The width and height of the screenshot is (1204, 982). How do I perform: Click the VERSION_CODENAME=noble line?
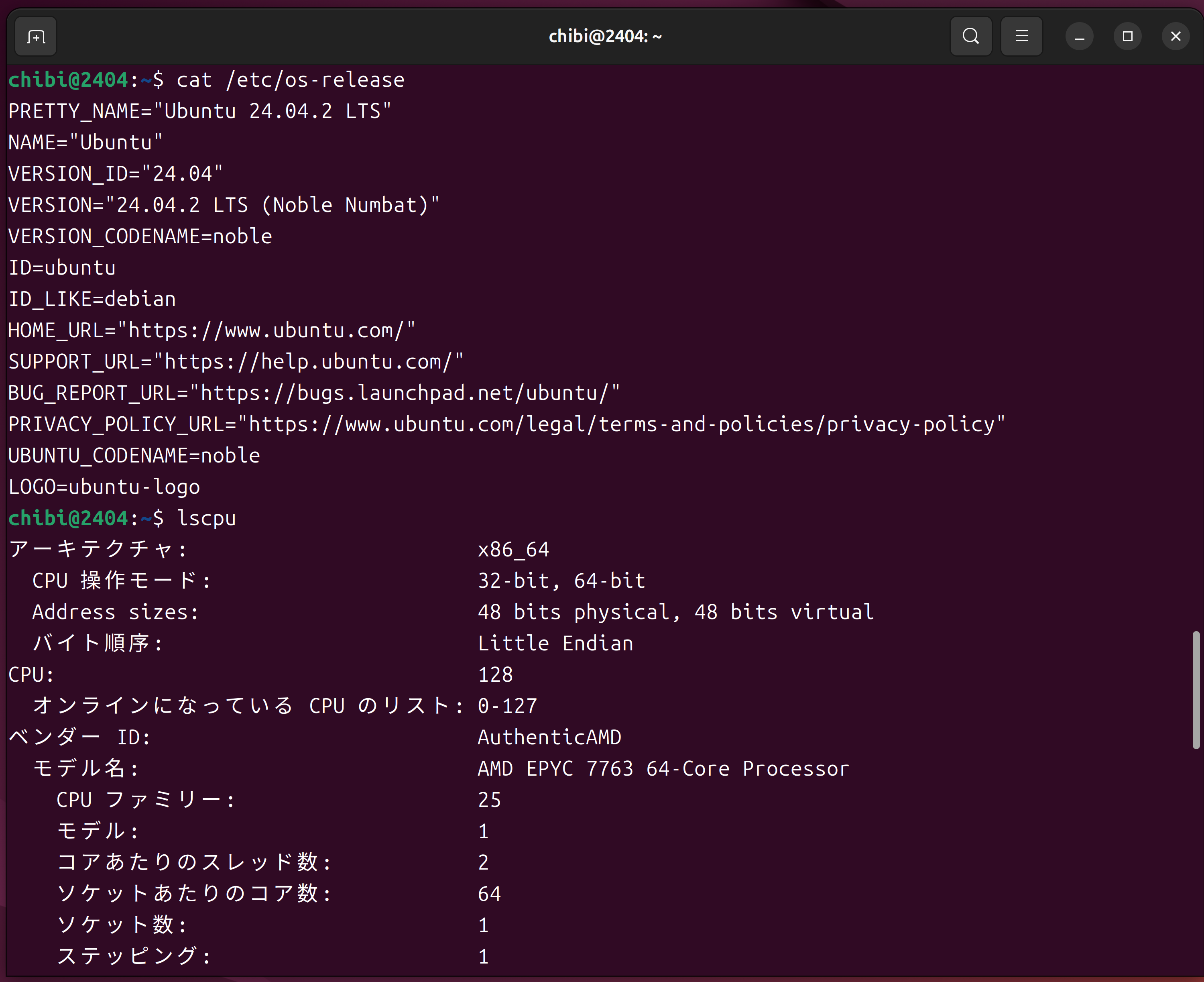[140, 236]
